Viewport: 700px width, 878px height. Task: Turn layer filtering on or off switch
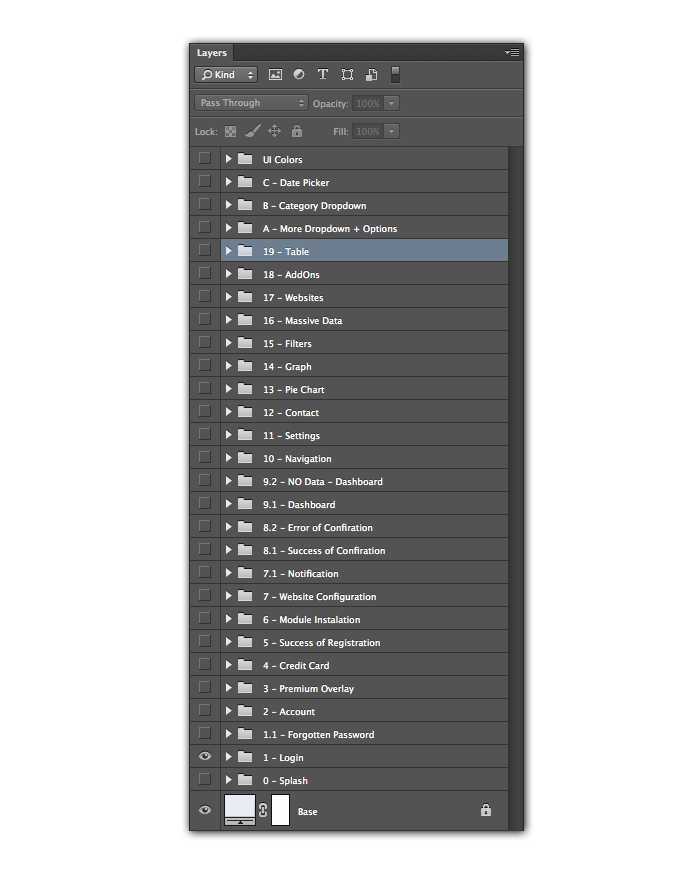coord(395,74)
